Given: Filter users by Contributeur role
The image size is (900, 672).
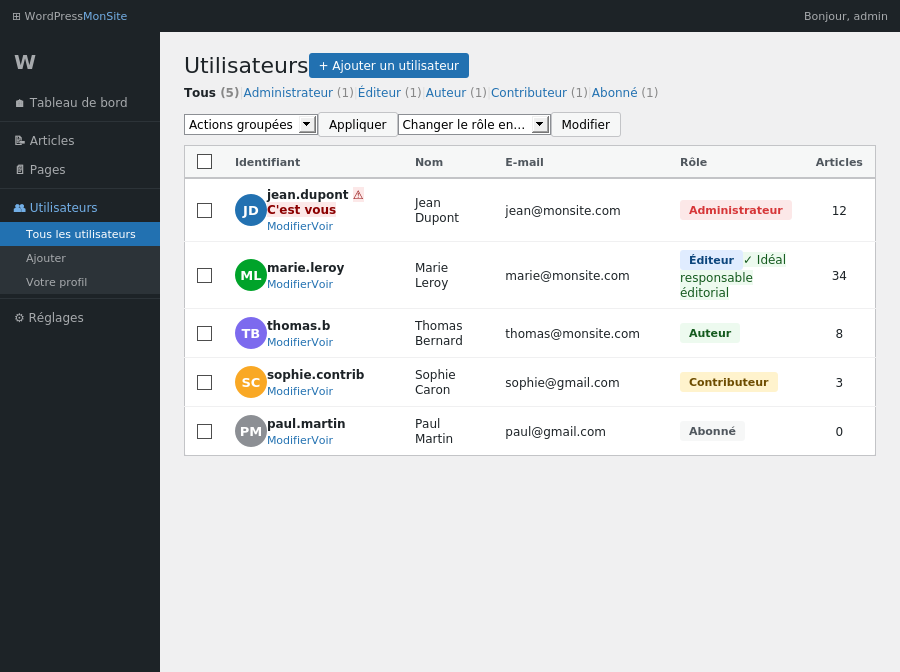Looking at the screenshot, I should 529,92.
